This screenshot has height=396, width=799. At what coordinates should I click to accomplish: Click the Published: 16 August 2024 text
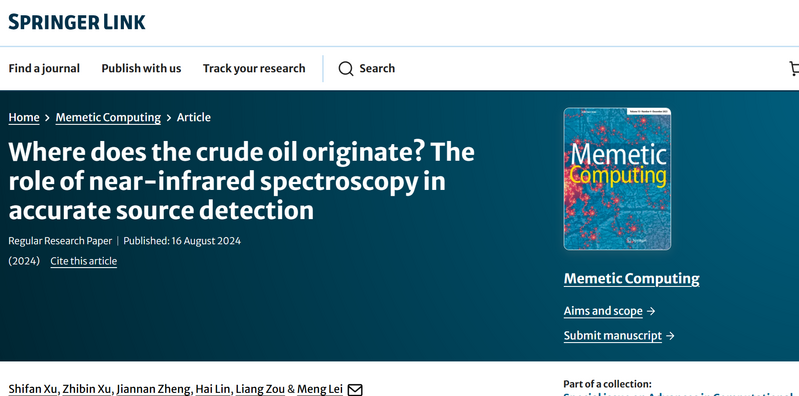pos(182,241)
